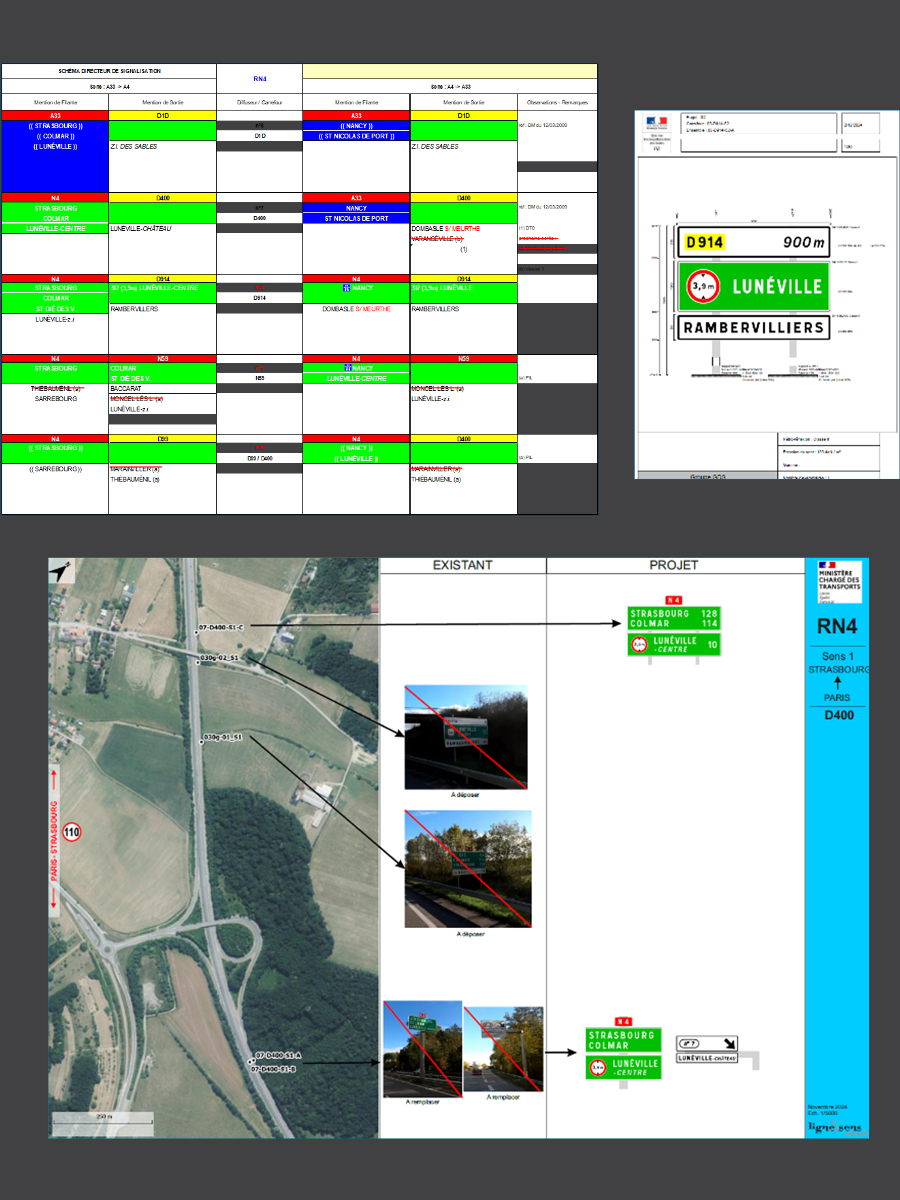Viewport: 900px width, 1200px height.
Task: Click the ligne sens logo
Action: 835,1127
